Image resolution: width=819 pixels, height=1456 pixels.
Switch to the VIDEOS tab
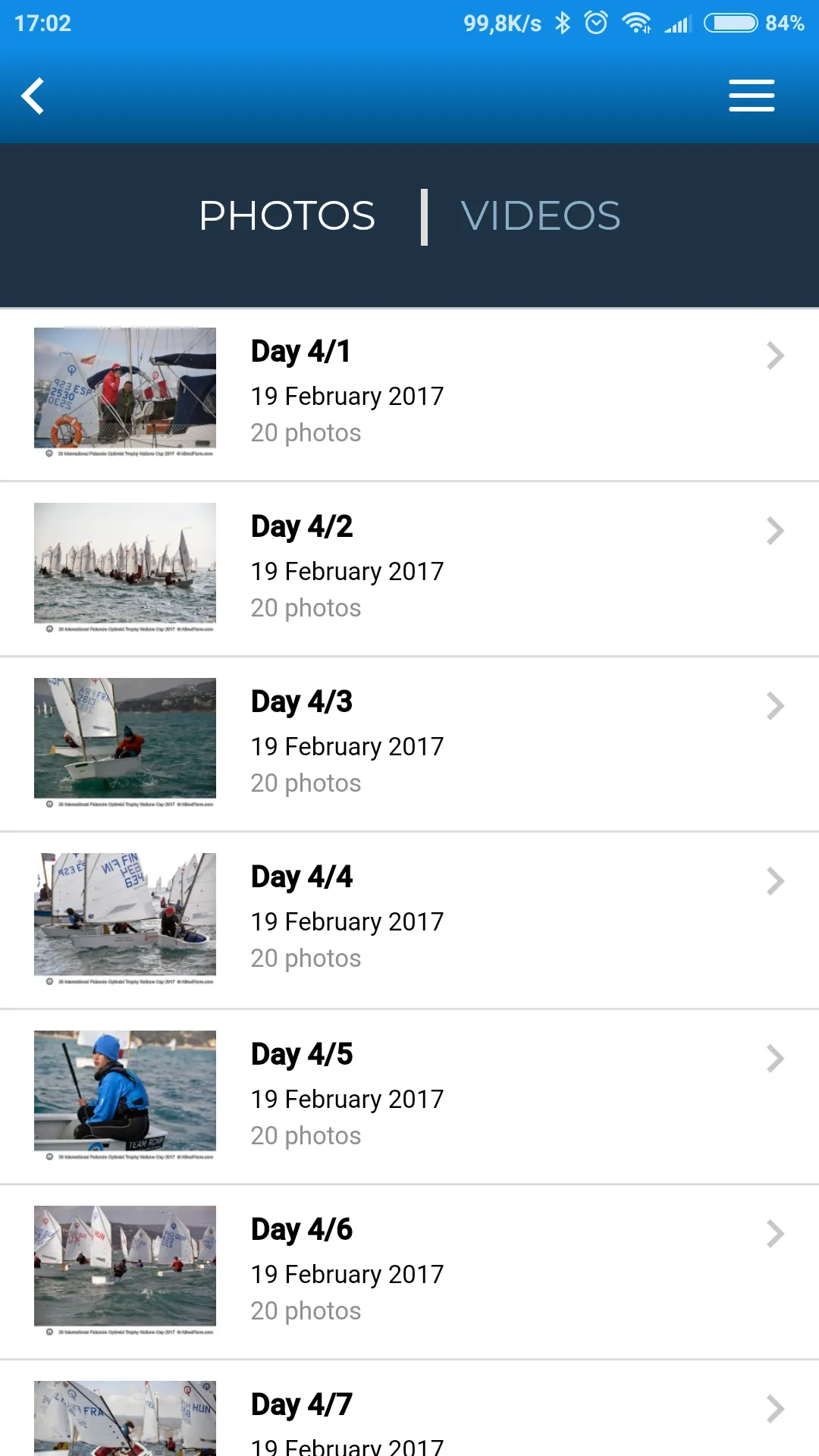pyautogui.click(x=541, y=216)
